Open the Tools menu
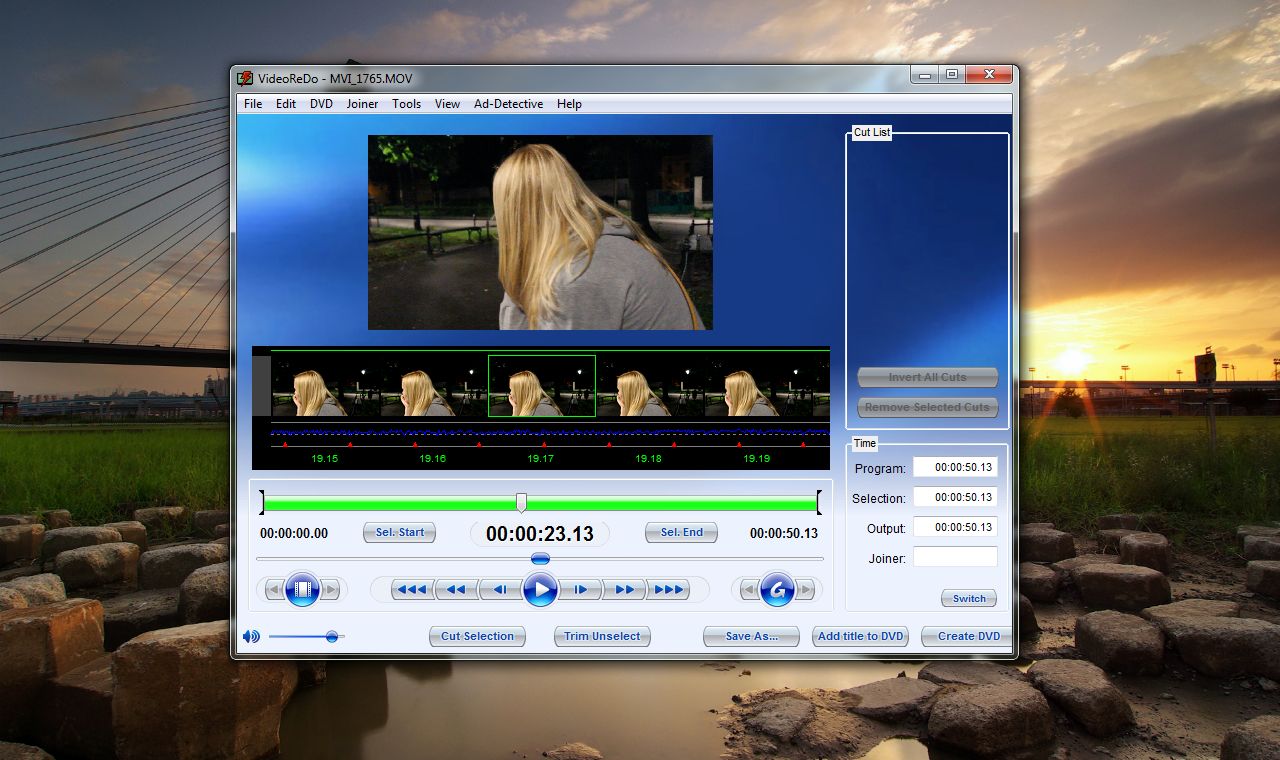Screen dimensions: 1280x760 406,104
